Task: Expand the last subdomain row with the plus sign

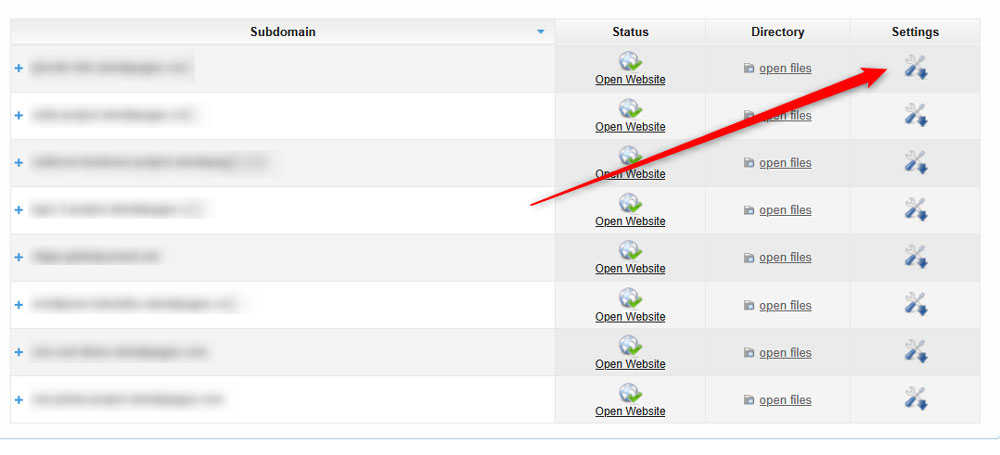Action: 19,400
